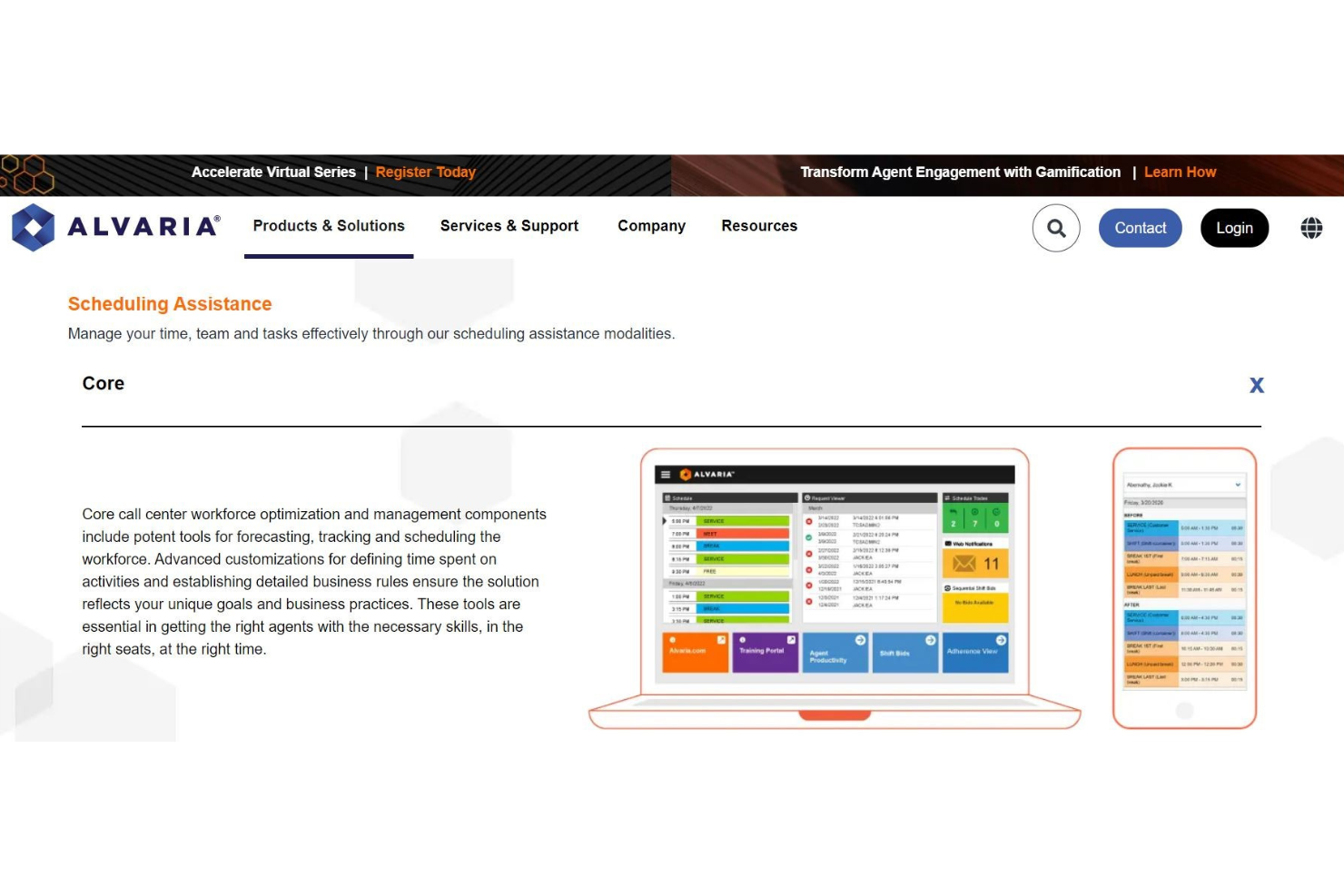
Task: Open the hamburger menu on the dashboard mockup
Action: [x=665, y=475]
